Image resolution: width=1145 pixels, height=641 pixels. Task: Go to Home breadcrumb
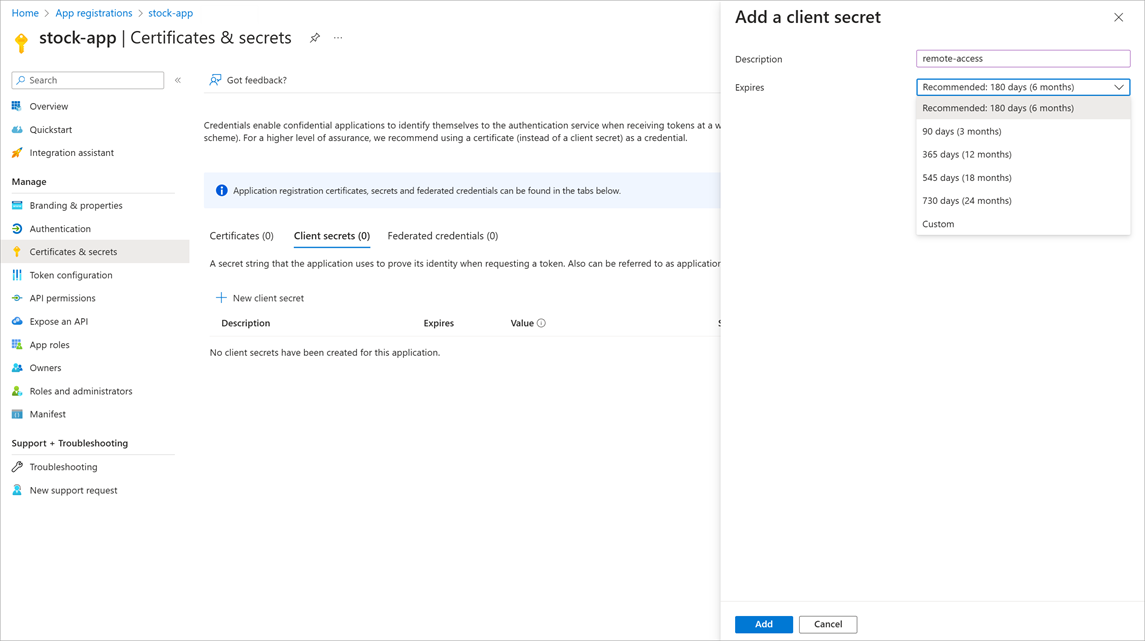point(25,13)
